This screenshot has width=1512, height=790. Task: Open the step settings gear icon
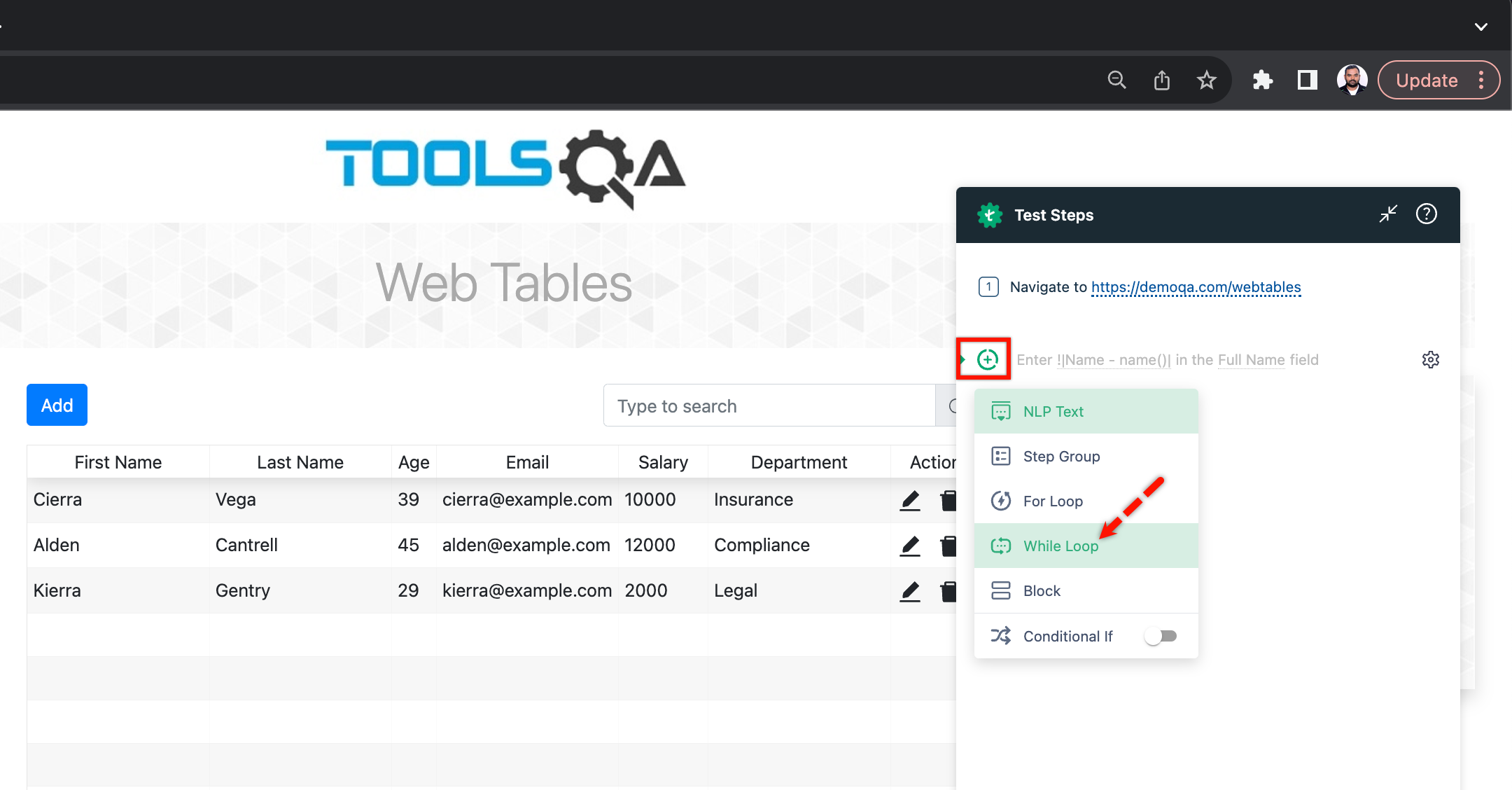[x=1431, y=359]
